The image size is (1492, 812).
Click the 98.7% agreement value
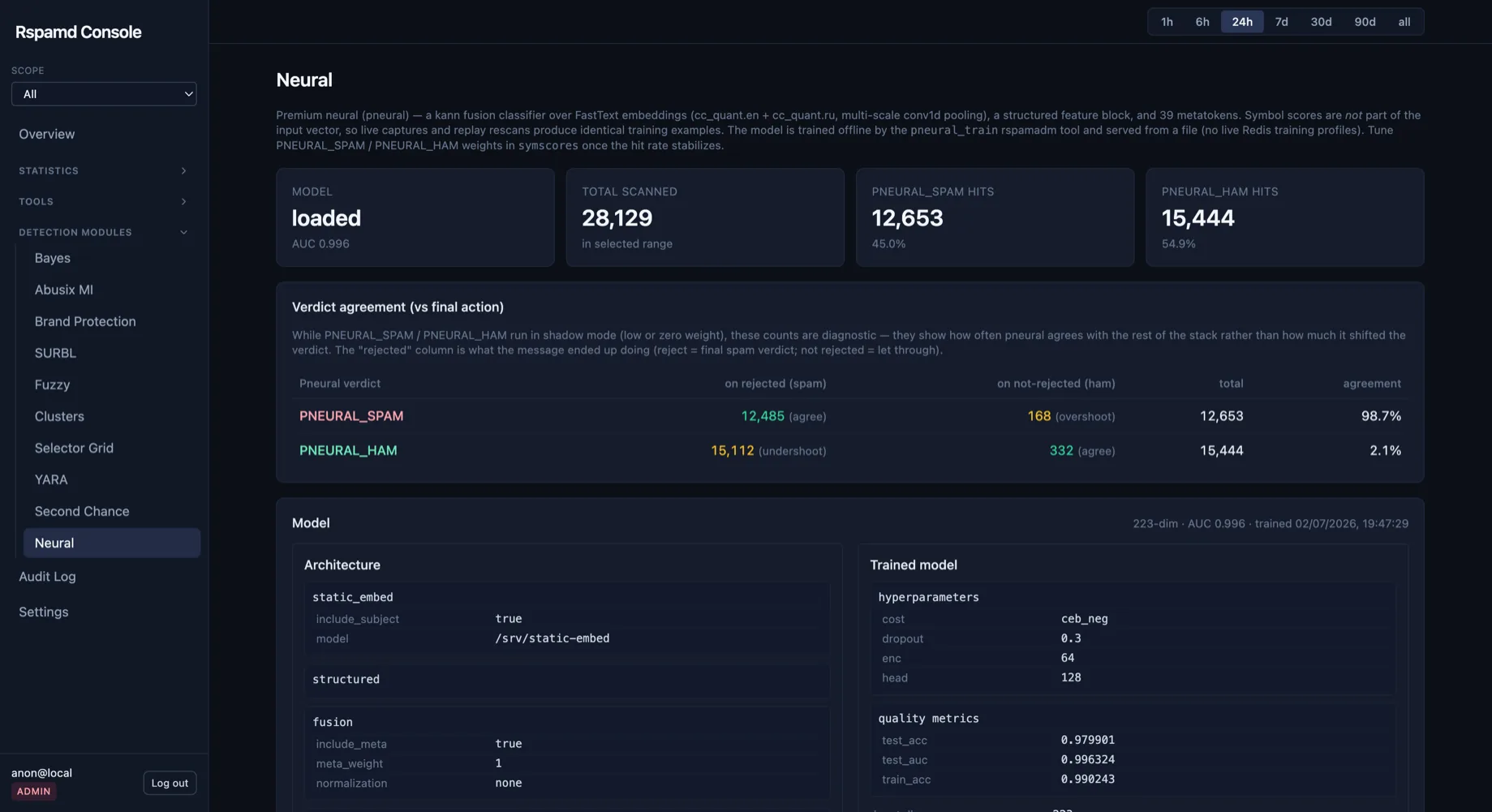pyautogui.click(x=1381, y=416)
